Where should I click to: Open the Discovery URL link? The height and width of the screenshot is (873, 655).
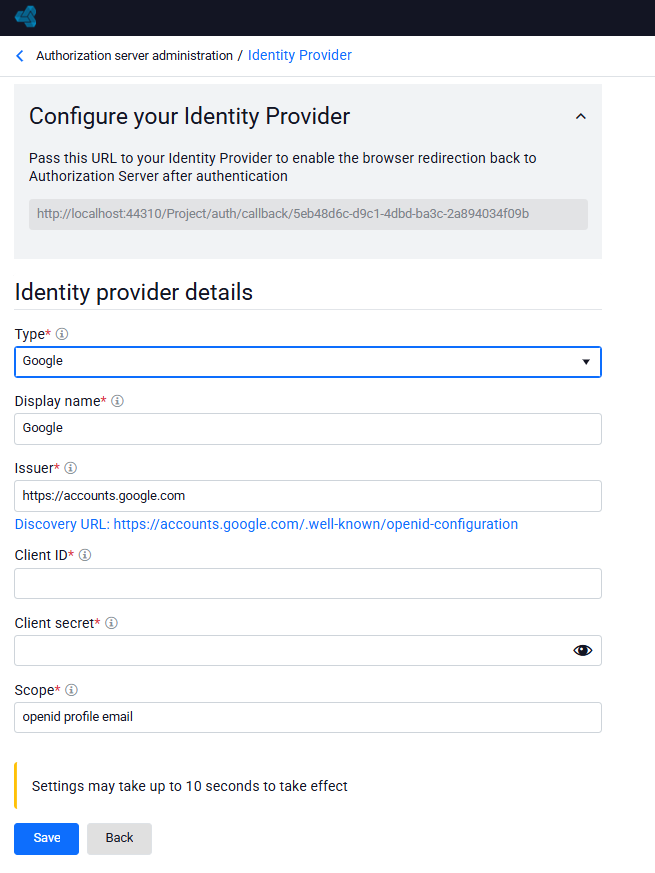[x=266, y=524]
